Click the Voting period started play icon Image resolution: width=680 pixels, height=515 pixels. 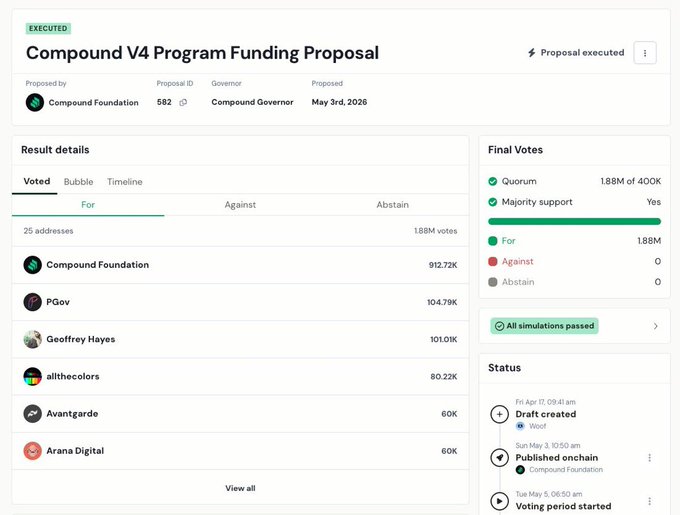(x=500, y=502)
